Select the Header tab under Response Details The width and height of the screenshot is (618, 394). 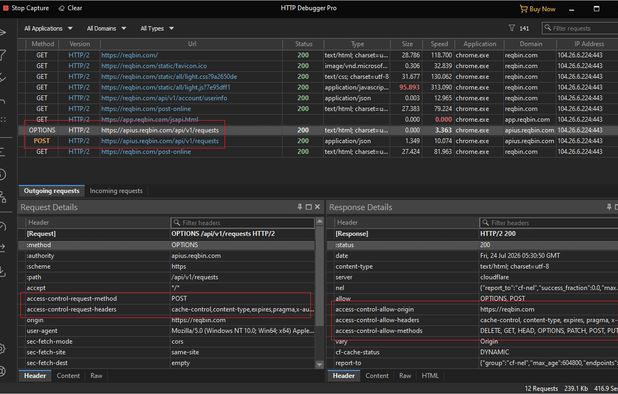tap(344, 375)
